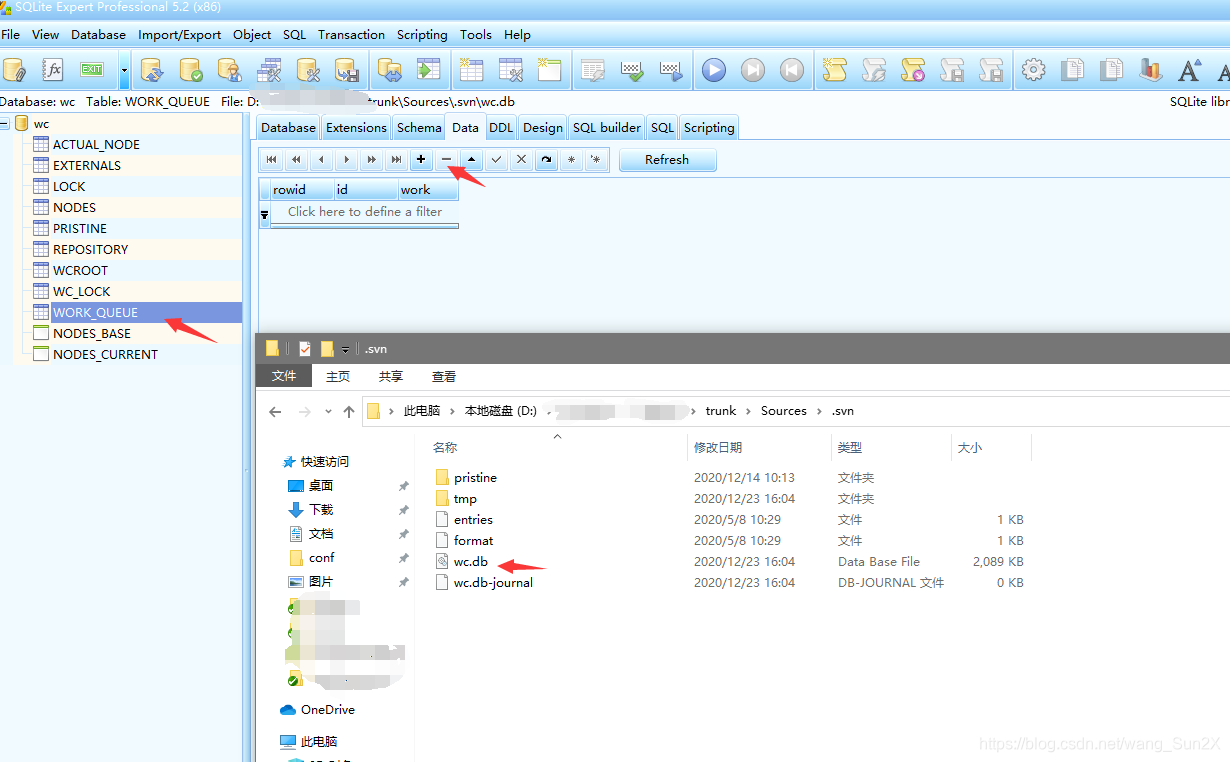Open dropdown arrow next to EXIT icon
The image size is (1230, 762).
pos(124,71)
